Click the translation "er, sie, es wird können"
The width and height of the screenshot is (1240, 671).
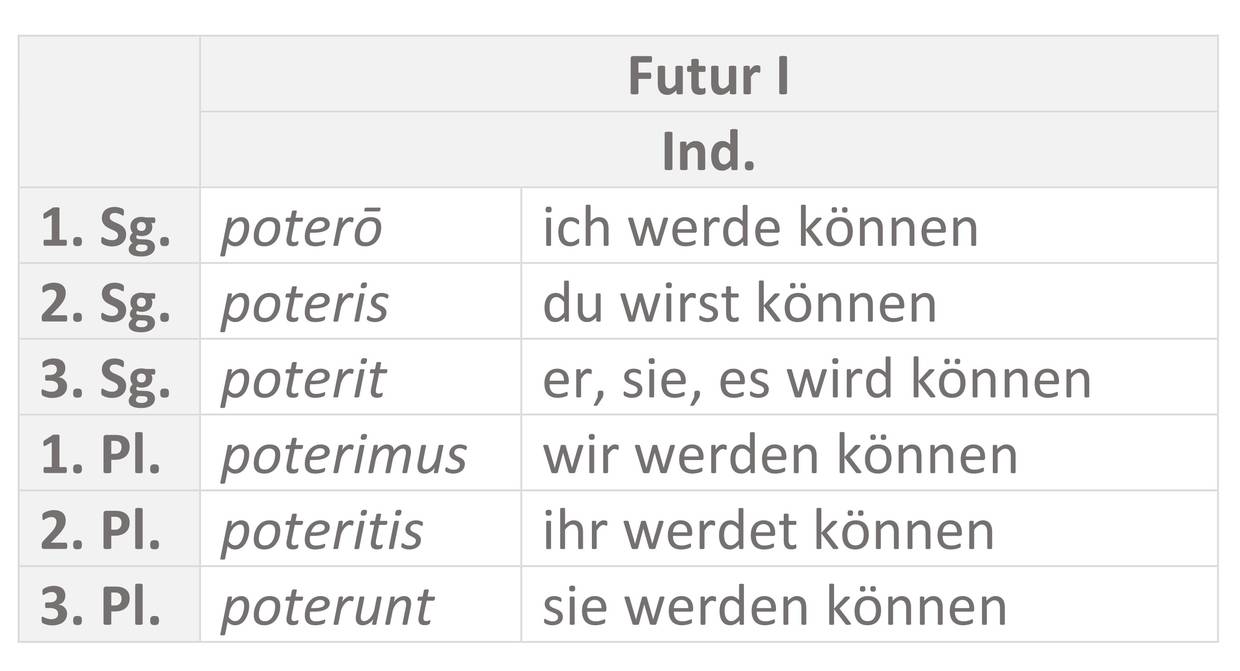(x=816, y=380)
